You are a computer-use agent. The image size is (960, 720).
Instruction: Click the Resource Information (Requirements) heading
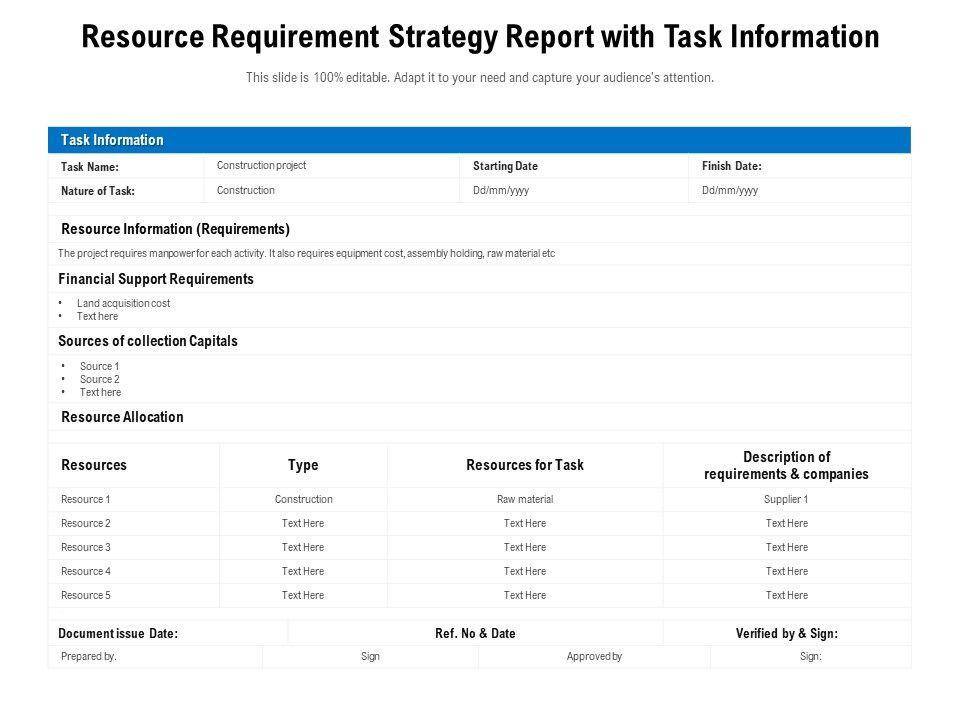coord(175,229)
